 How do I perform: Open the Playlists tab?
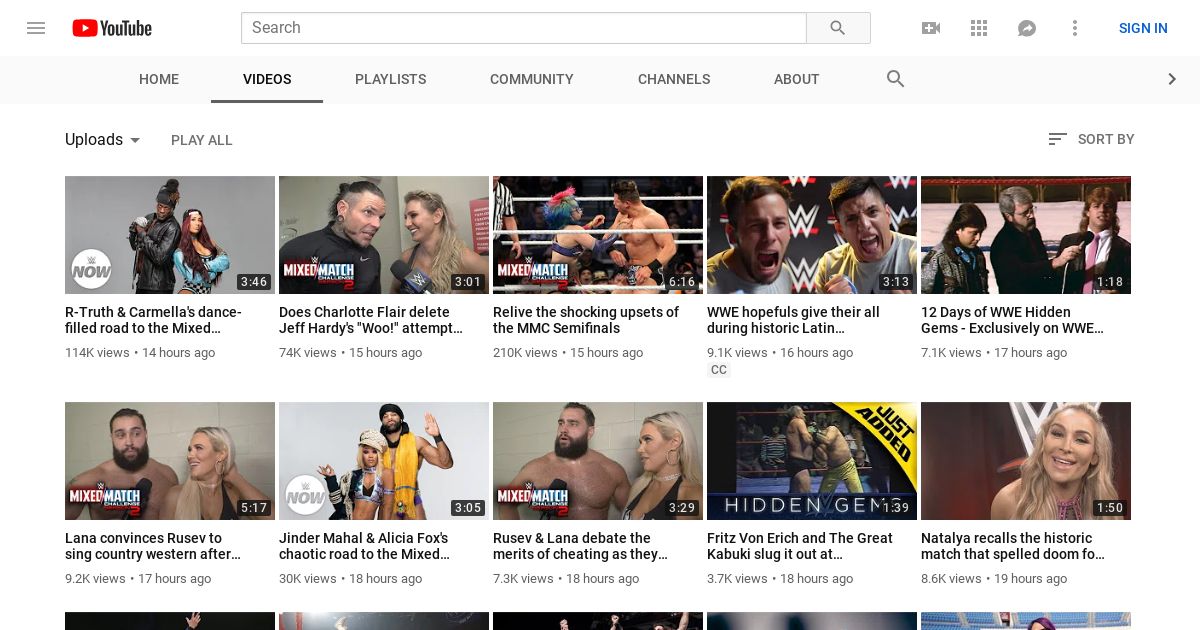[391, 79]
